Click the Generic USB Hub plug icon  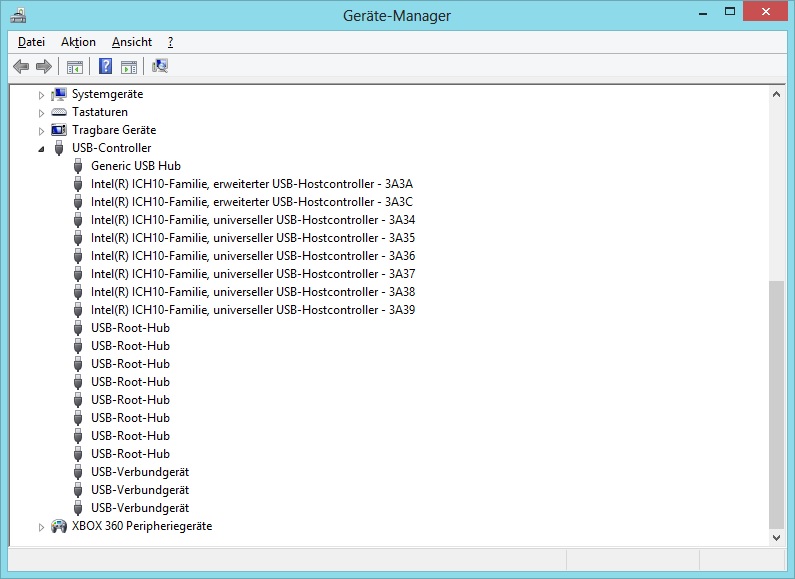click(x=78, y=166)
